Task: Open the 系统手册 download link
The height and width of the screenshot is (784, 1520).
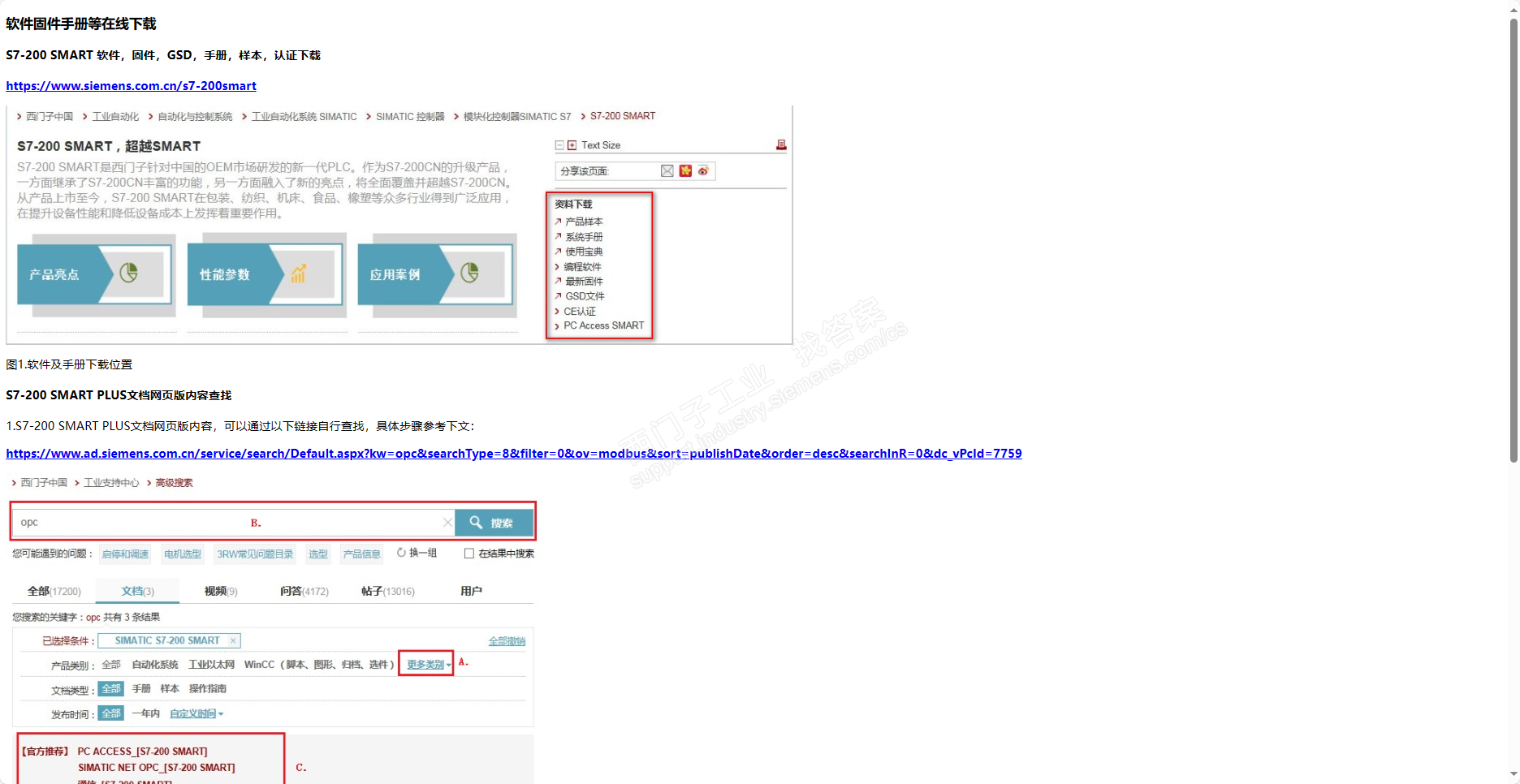Action: tap(584, 237)
